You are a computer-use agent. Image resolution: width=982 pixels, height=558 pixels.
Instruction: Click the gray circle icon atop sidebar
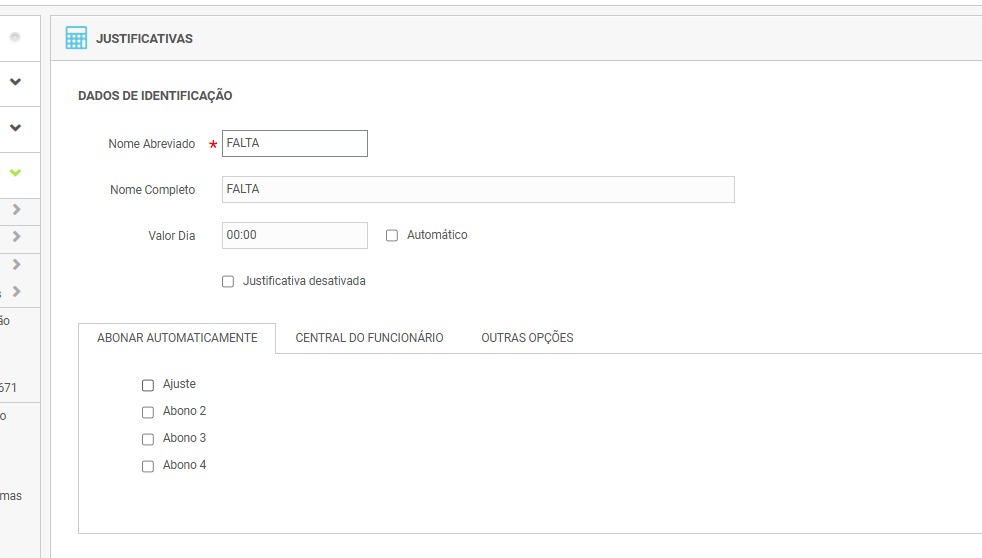point(15,38)
